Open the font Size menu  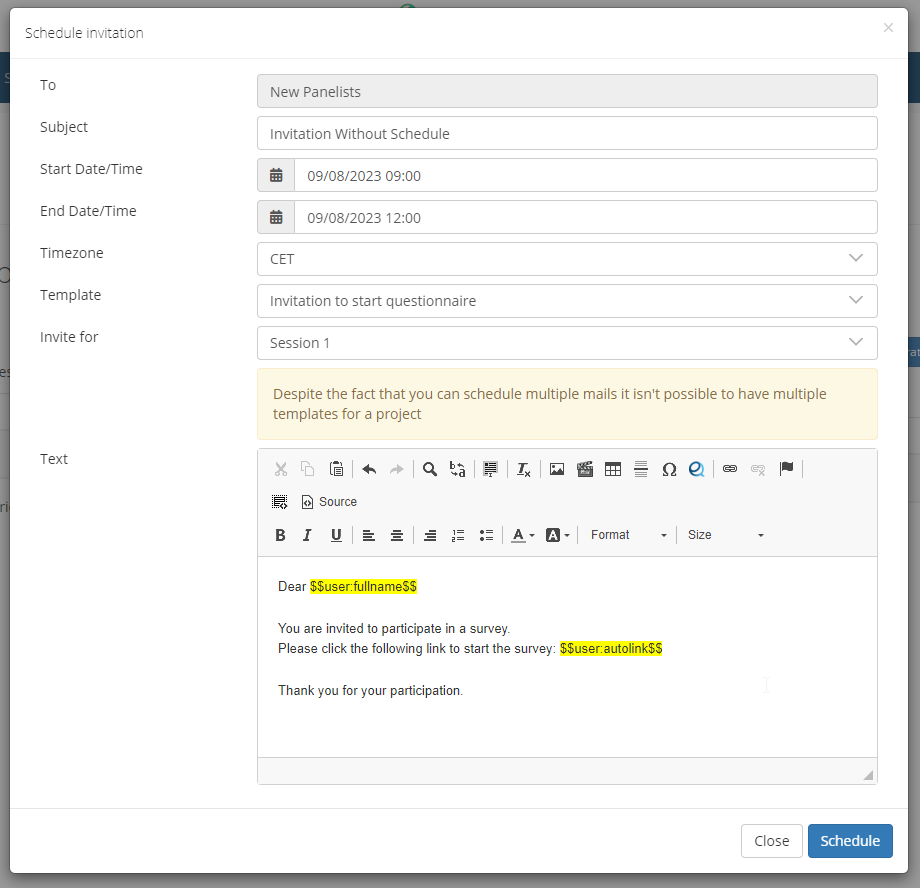725,535
